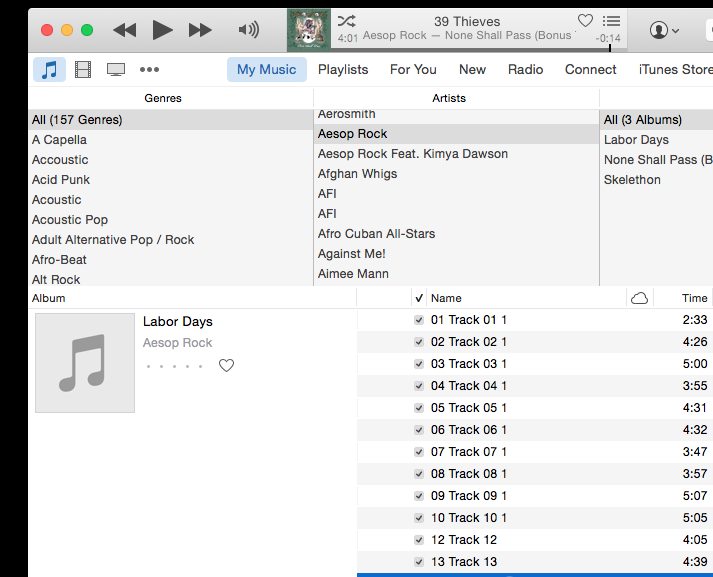Open the Playlists tab

pos(343,70)
